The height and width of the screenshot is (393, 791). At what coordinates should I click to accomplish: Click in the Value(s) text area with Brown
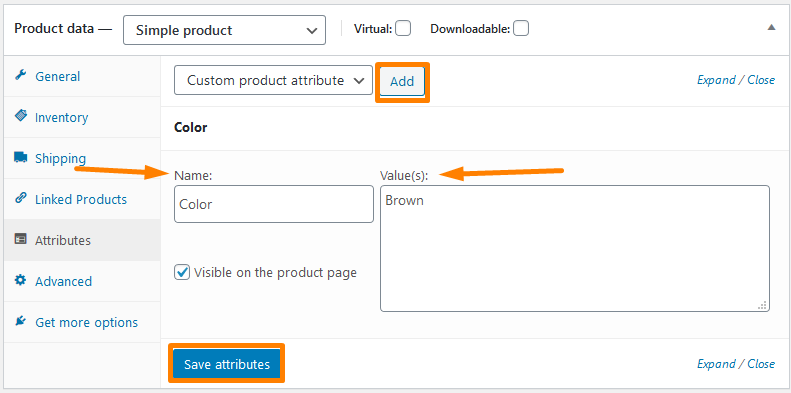(x=575, y=248)
